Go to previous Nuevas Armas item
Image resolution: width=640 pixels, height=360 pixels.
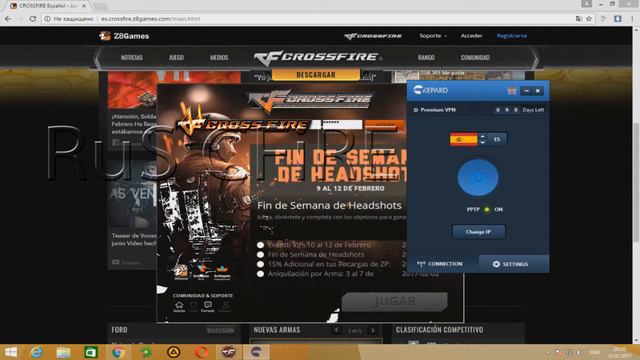point(336,330)
